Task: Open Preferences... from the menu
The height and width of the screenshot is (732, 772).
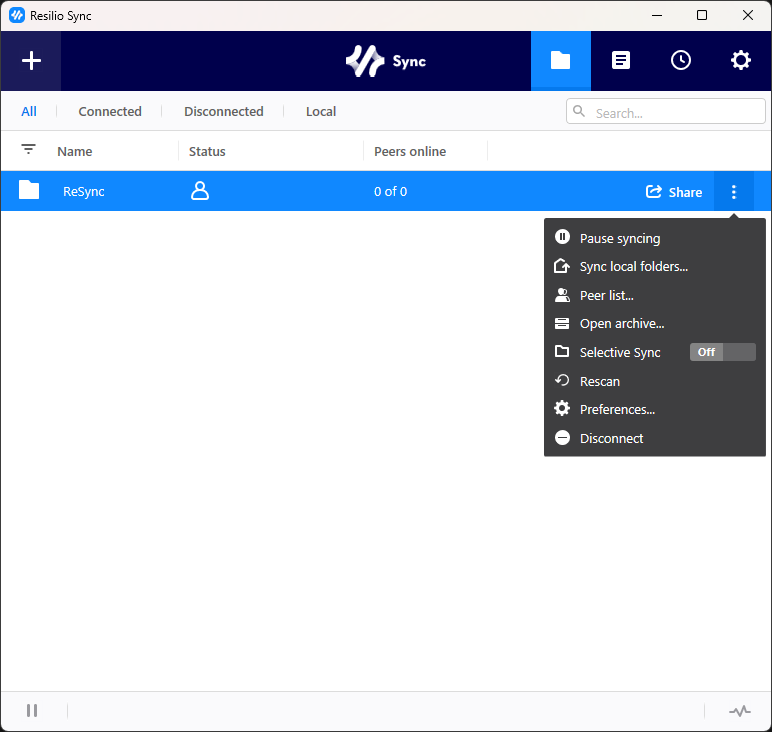Action: (655, 410)
